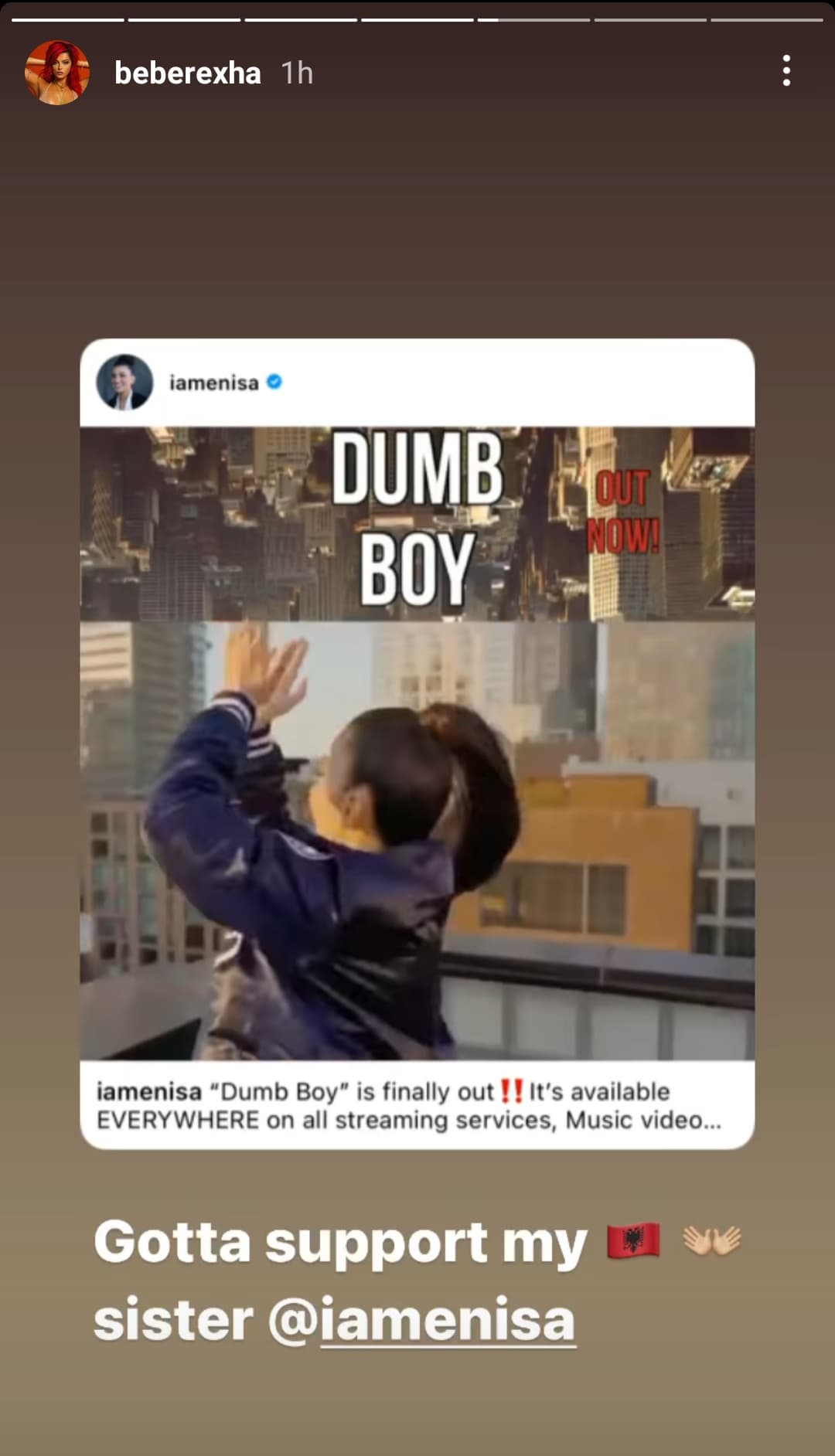Tap the red double exclamation emoji
The height and width of the screenshot is (1456, 835).
tap(512, 1091)
